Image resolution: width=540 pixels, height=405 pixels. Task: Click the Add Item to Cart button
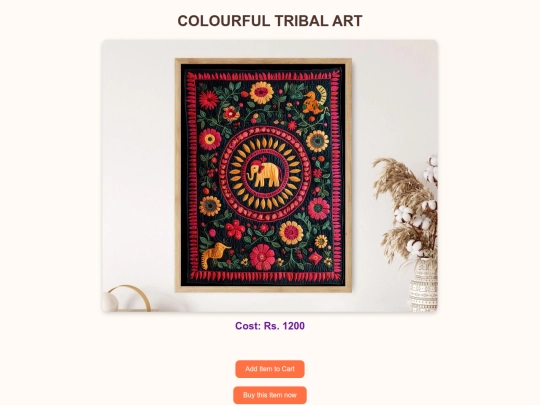click(x=270, y=369)
